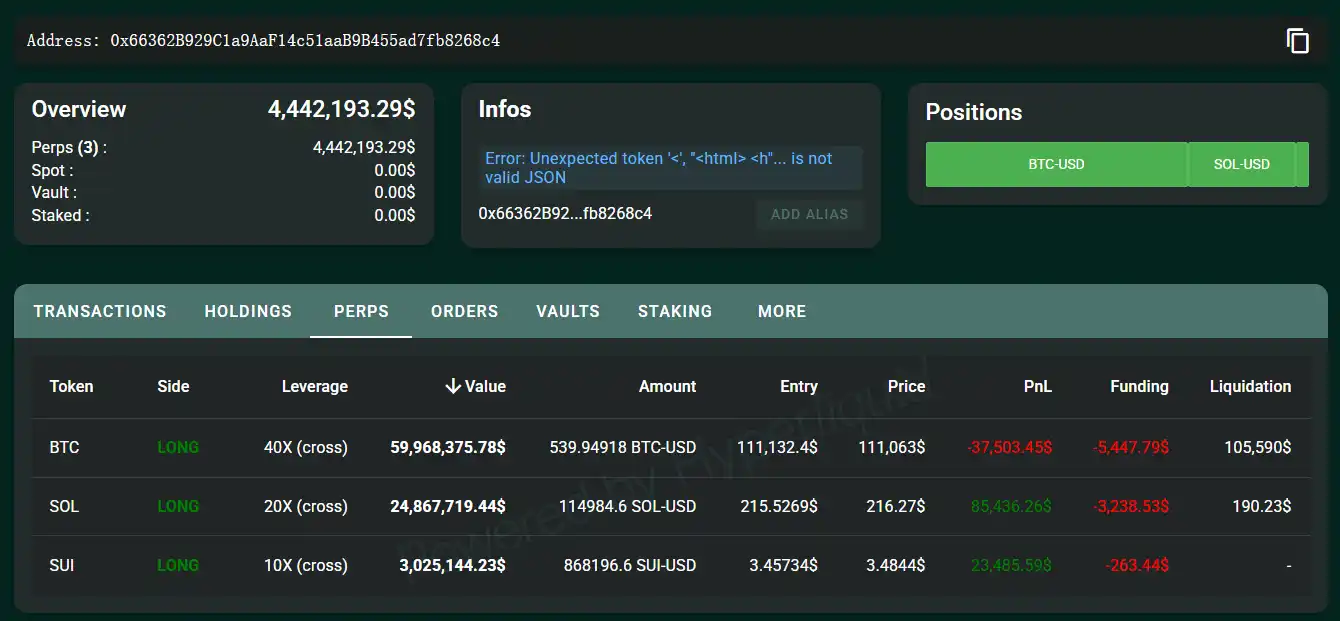Click the 10X (cross) leverage cell

[x=306, y=565]
